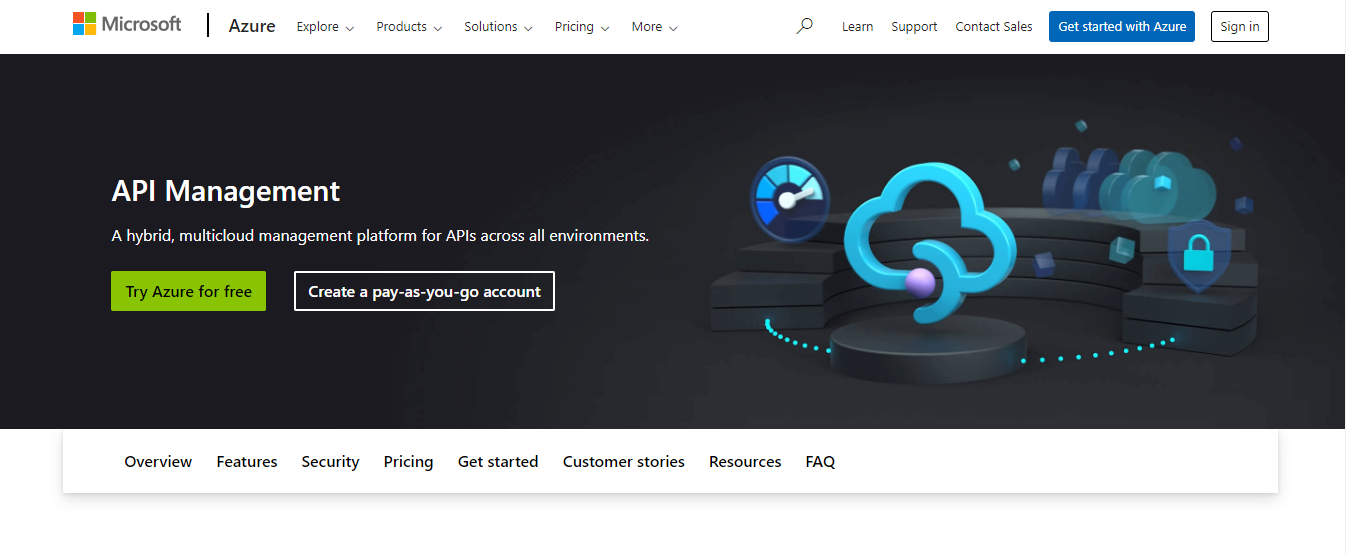Click the hybrid multicloud management description text

pyautogui.click(x=380, y=236)
